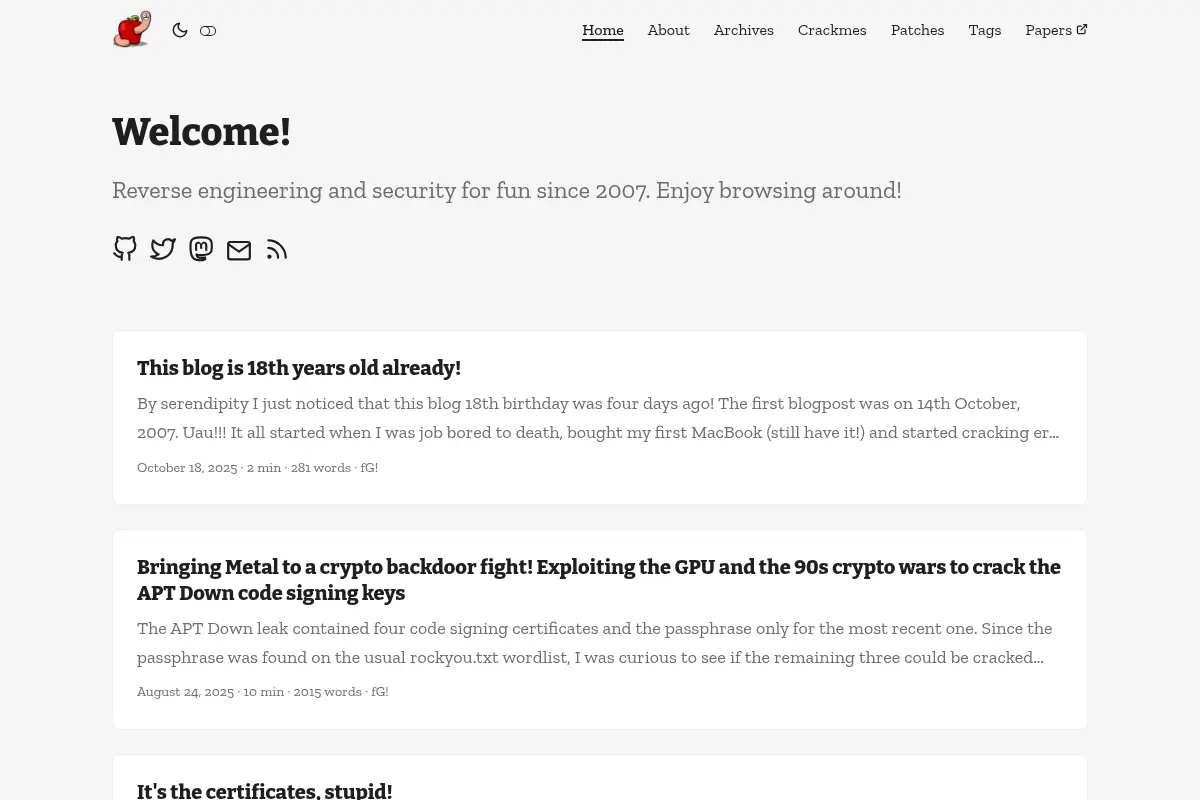Click the apple worm site logo
Image resolution: width=1200 pixels, height=800 pixels.
click(x=132, y=30)
